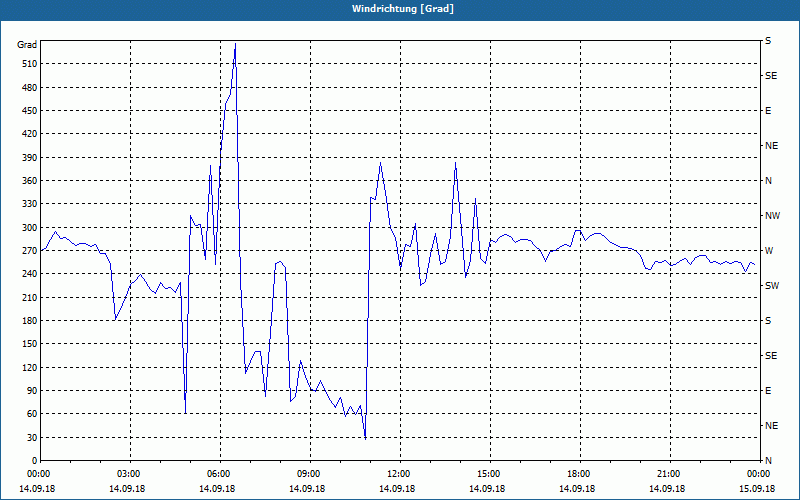Pick the E compass label at 450 gridline
Image resolution: width=800 pixels, height=500 pixels.
point(768,111)
